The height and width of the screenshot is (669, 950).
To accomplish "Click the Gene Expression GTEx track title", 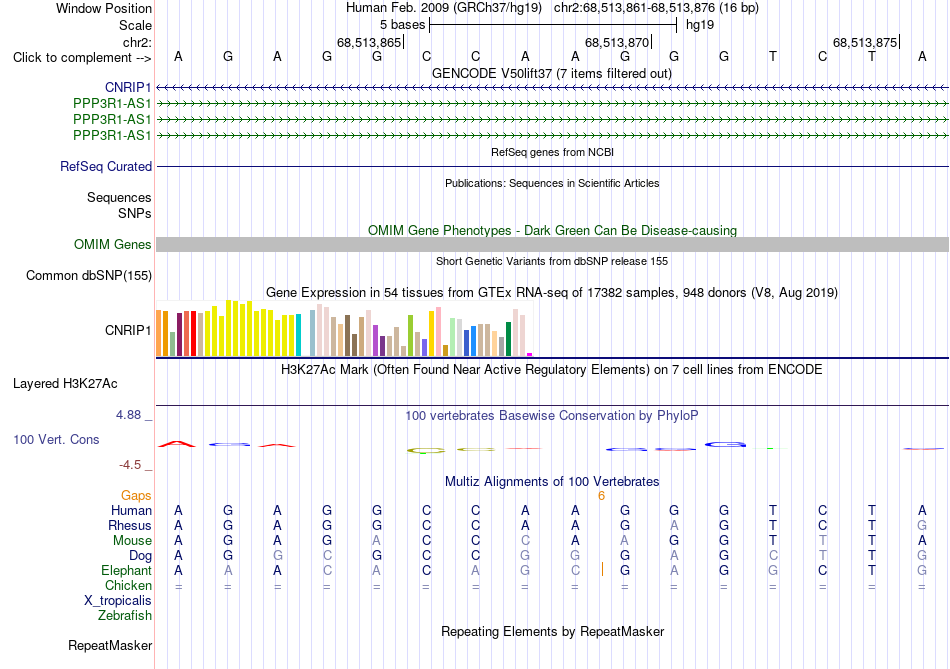I will pos(552,293).
